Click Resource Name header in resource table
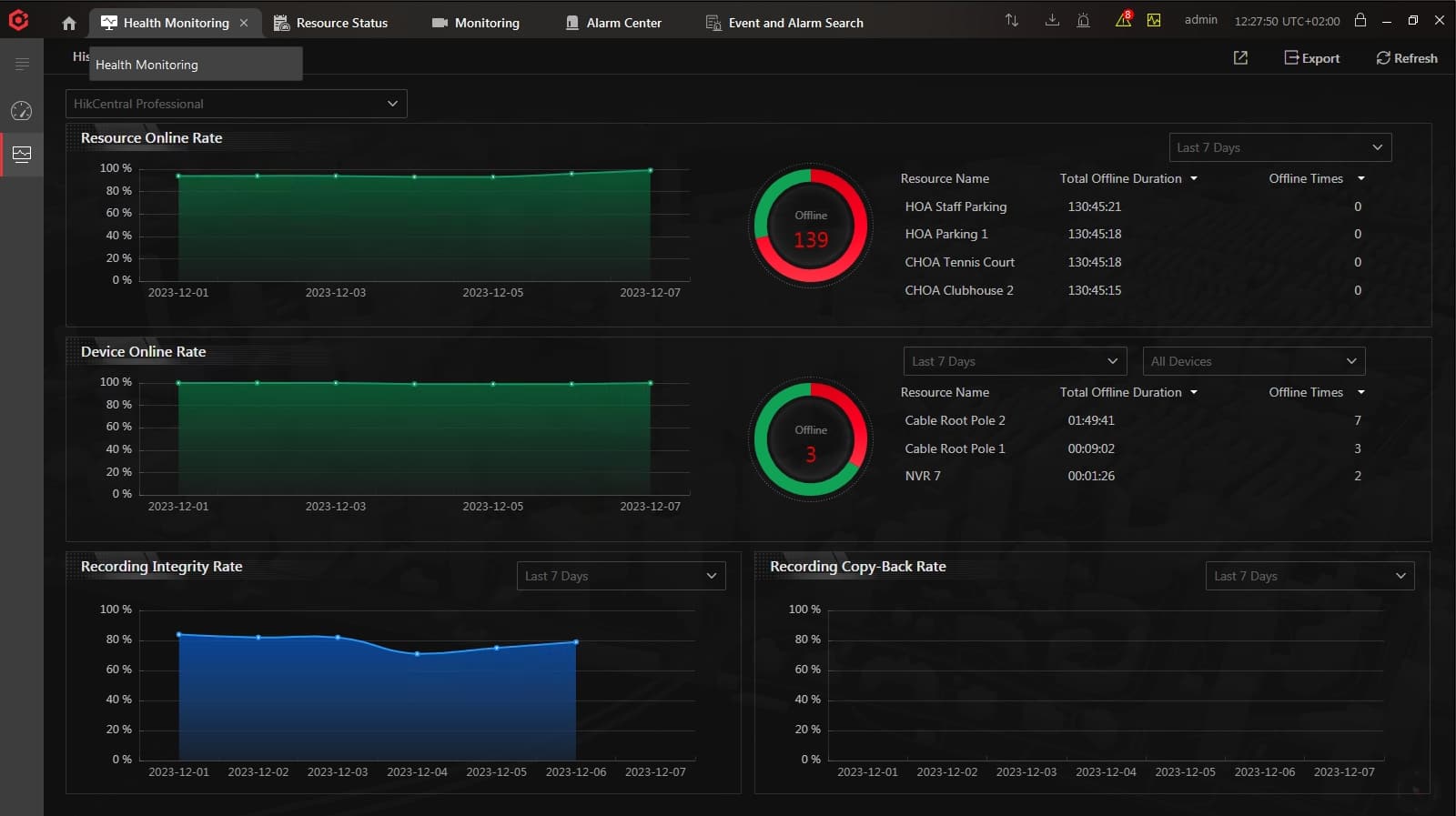The height and width of the screenshot is (816, 1456). (x=945, y=178)
